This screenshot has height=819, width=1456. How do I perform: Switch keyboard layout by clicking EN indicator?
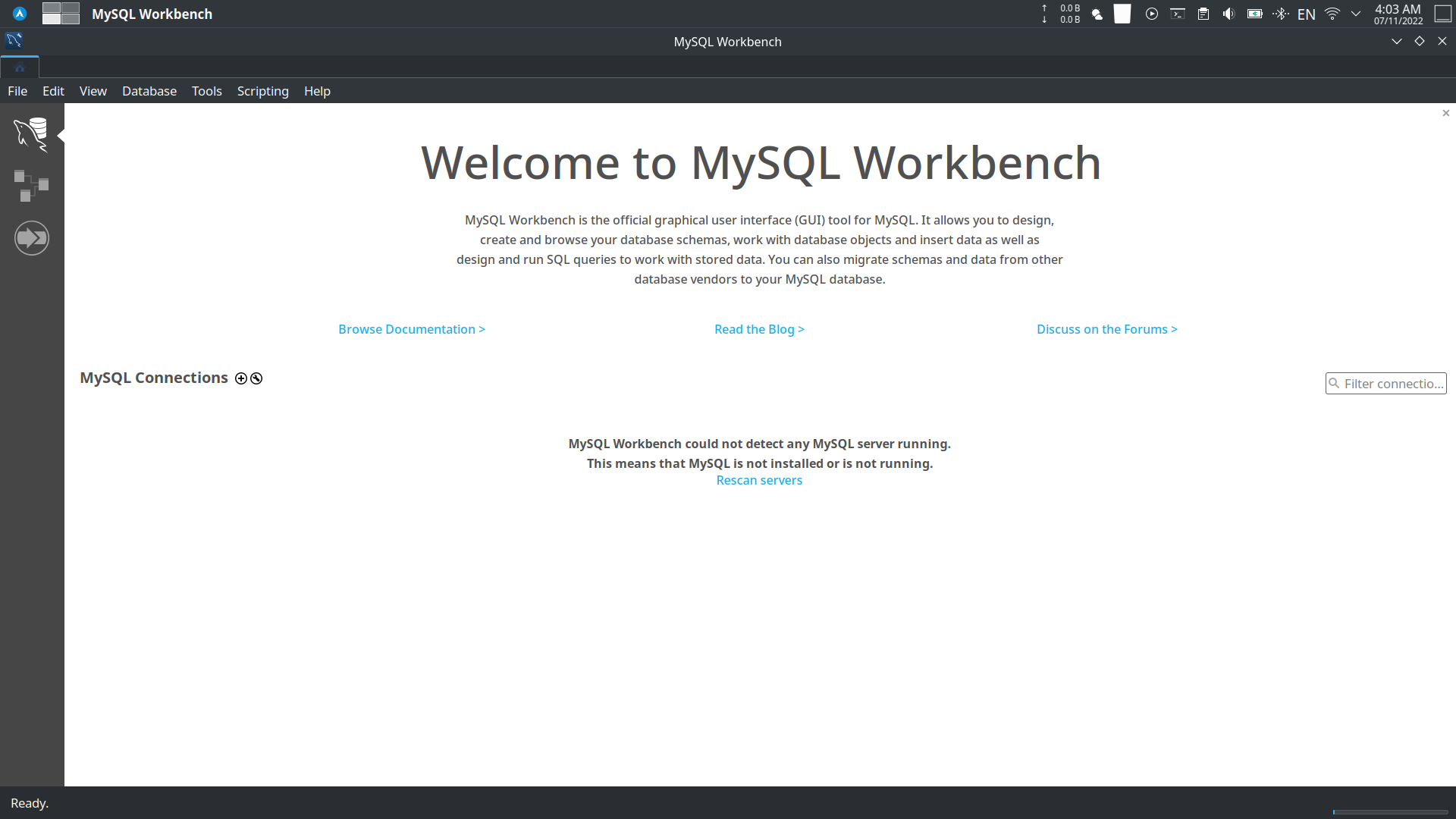point(1307,14)
